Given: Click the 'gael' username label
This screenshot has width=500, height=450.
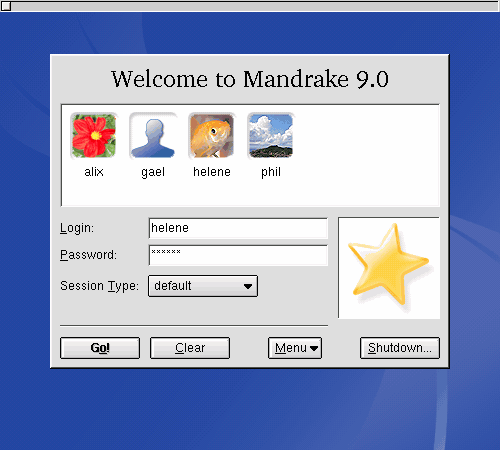Looking at the screenshot, I should [153, 173].
